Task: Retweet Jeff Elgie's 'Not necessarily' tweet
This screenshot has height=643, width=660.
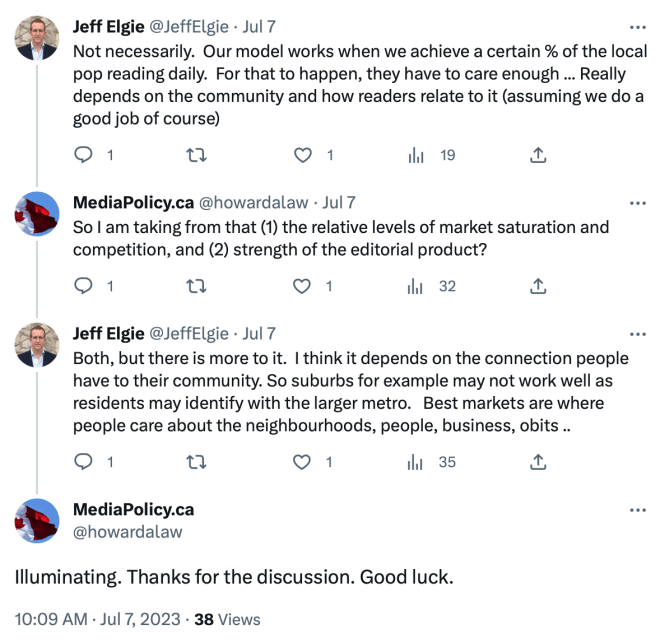Action: (x=196, y=155)
